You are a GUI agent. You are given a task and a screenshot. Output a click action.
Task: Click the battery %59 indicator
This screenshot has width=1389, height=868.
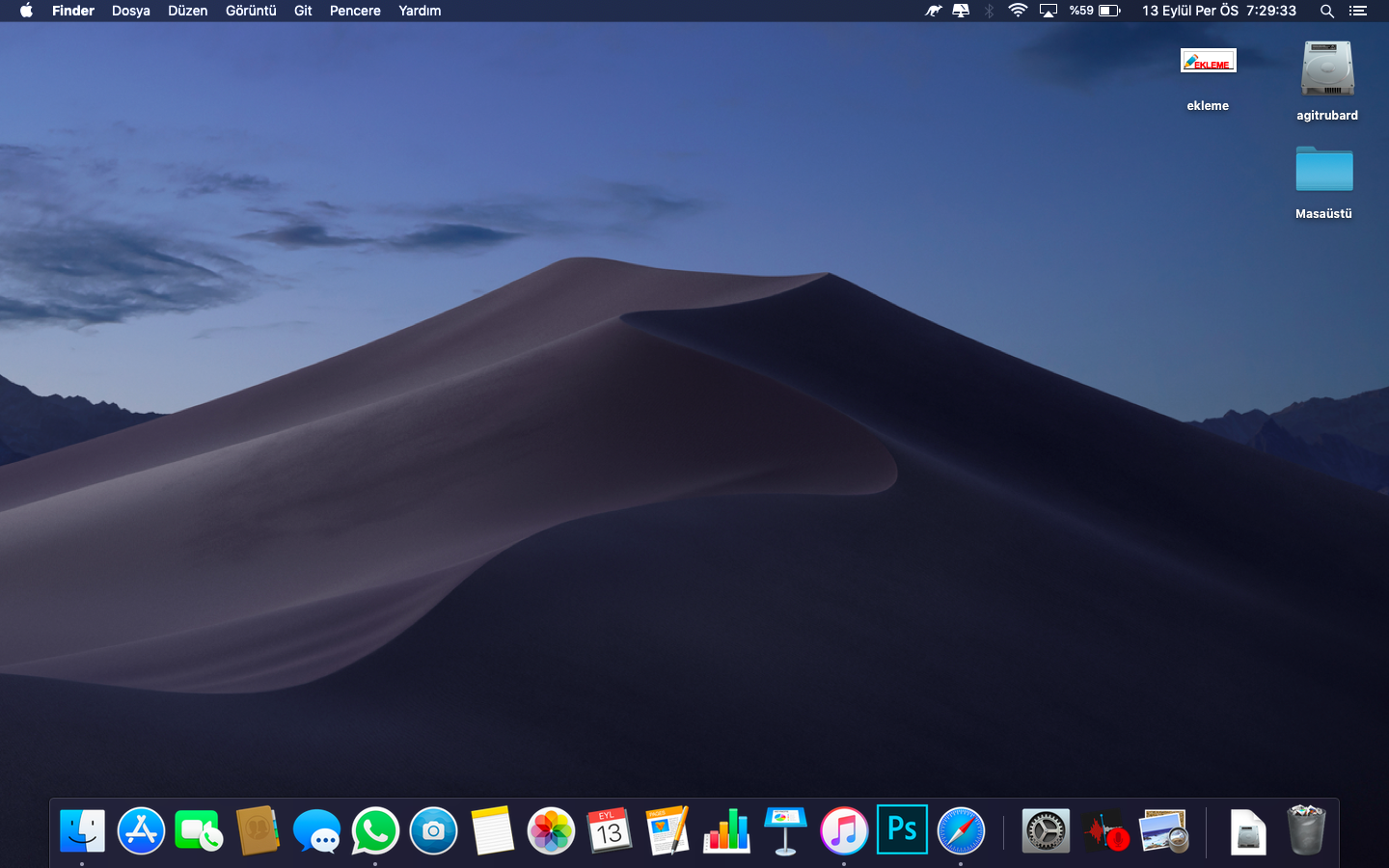[x=1095, y=11]
